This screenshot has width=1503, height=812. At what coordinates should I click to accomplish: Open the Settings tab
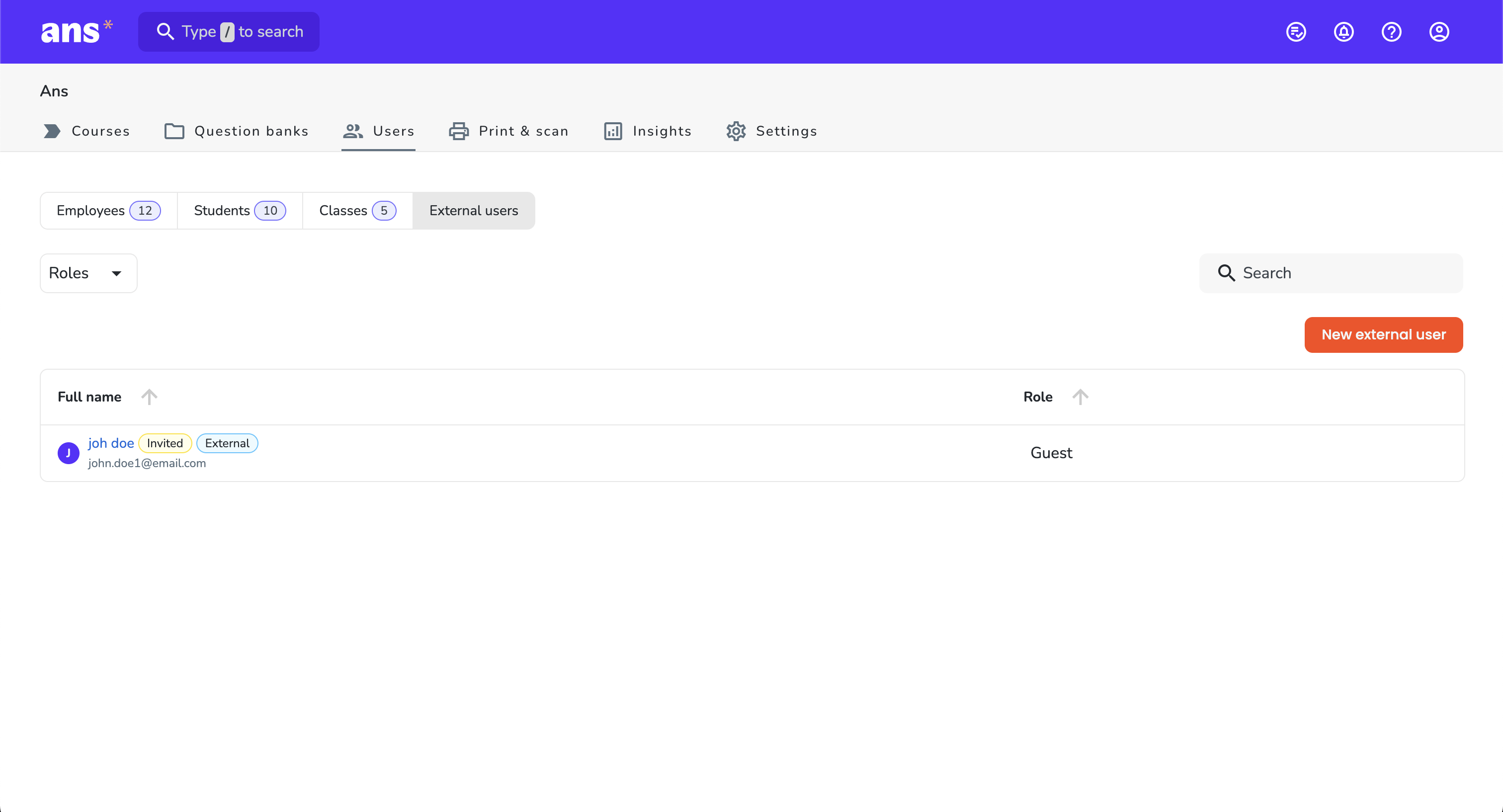tap(771, 131)
